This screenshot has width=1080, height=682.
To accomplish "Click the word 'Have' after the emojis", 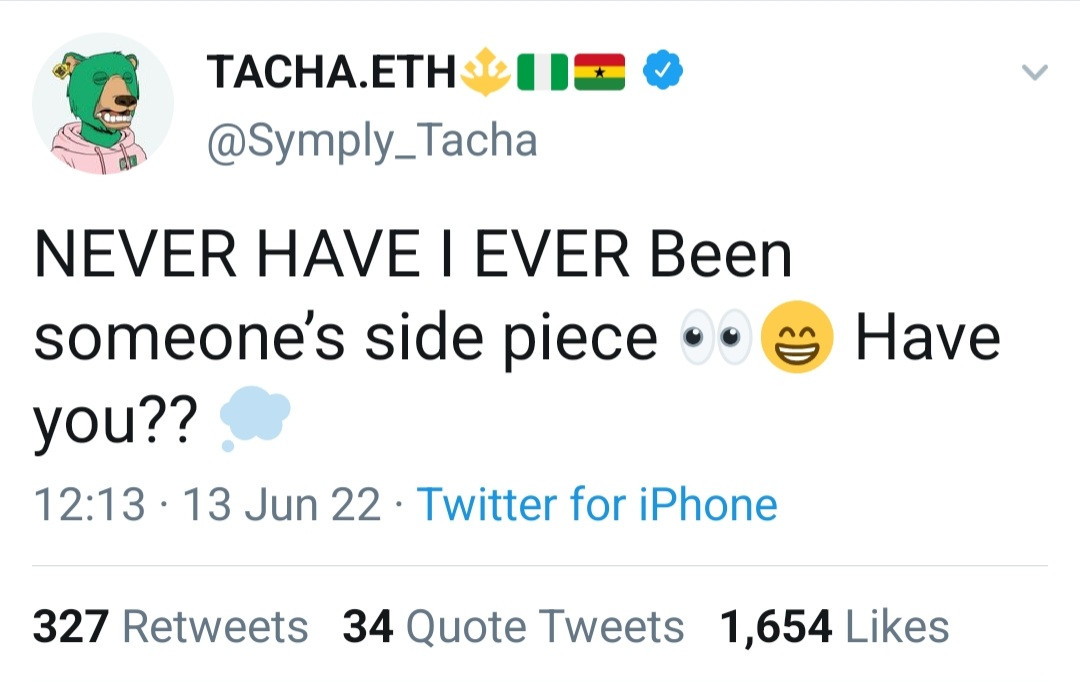I will pos(927,338).
